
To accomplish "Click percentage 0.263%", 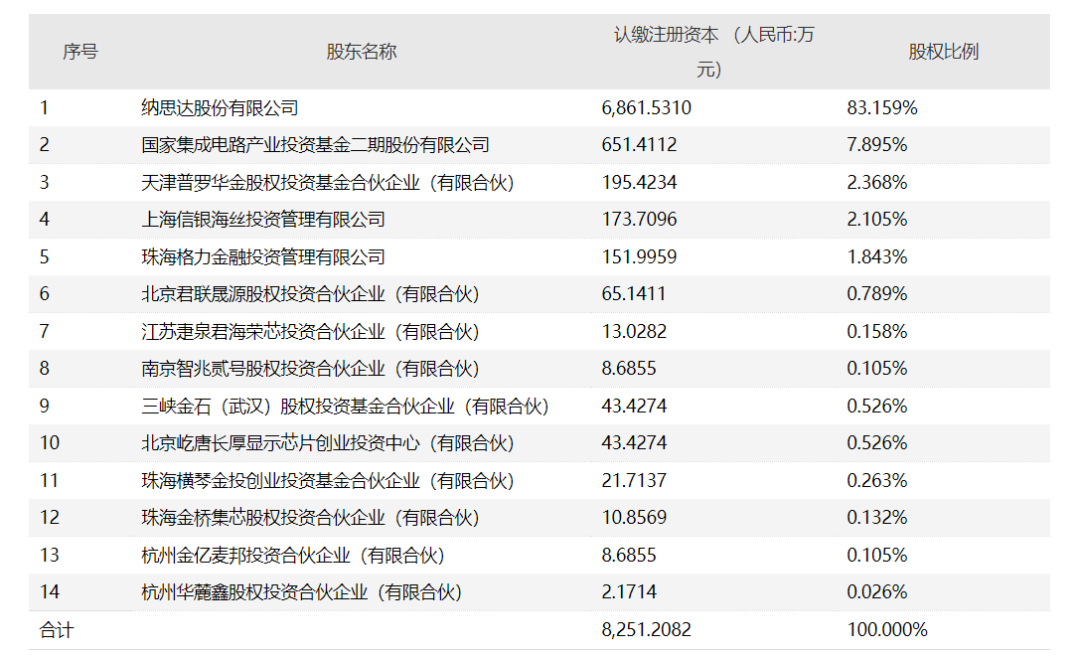I will [x=877, y=480].
